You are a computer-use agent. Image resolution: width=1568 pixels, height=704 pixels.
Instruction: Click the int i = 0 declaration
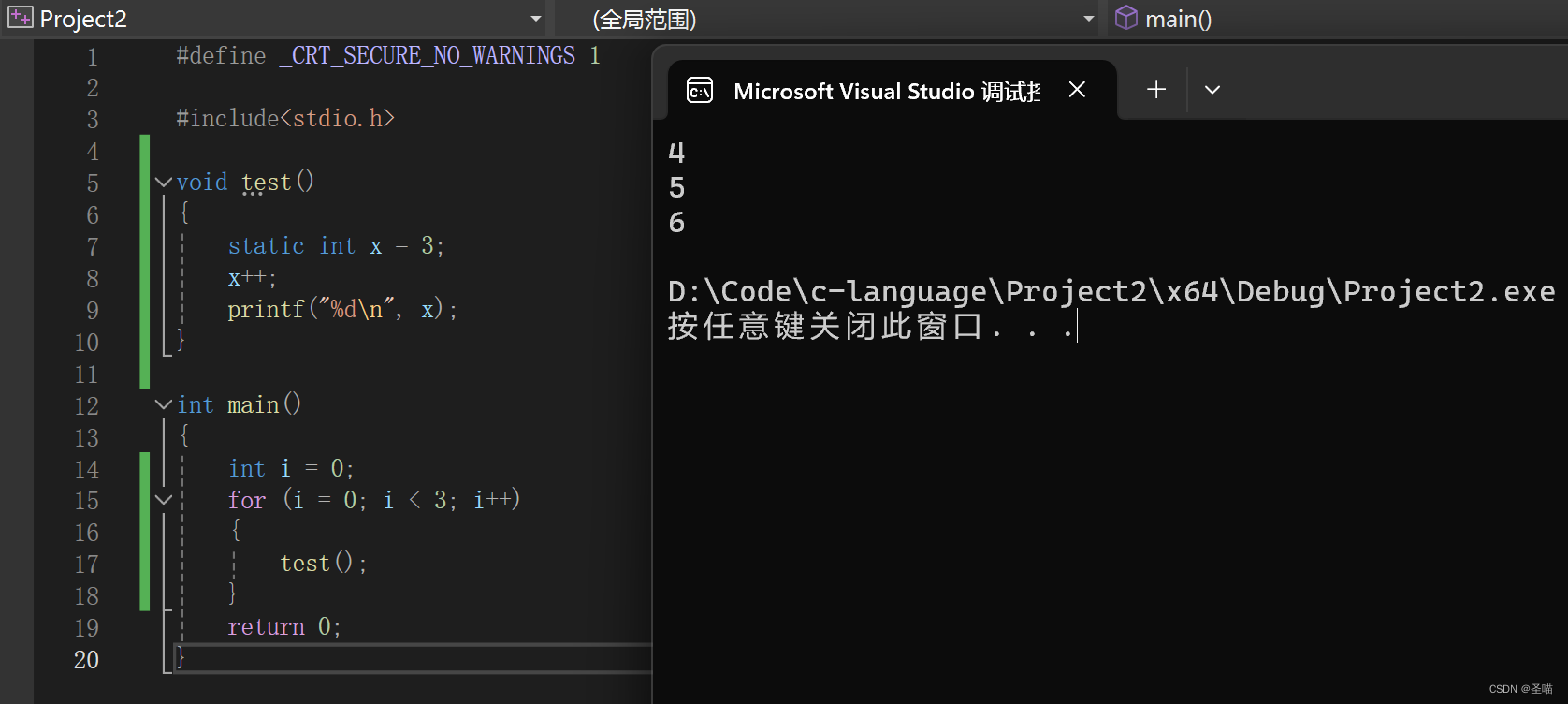(x=291, y=468)
